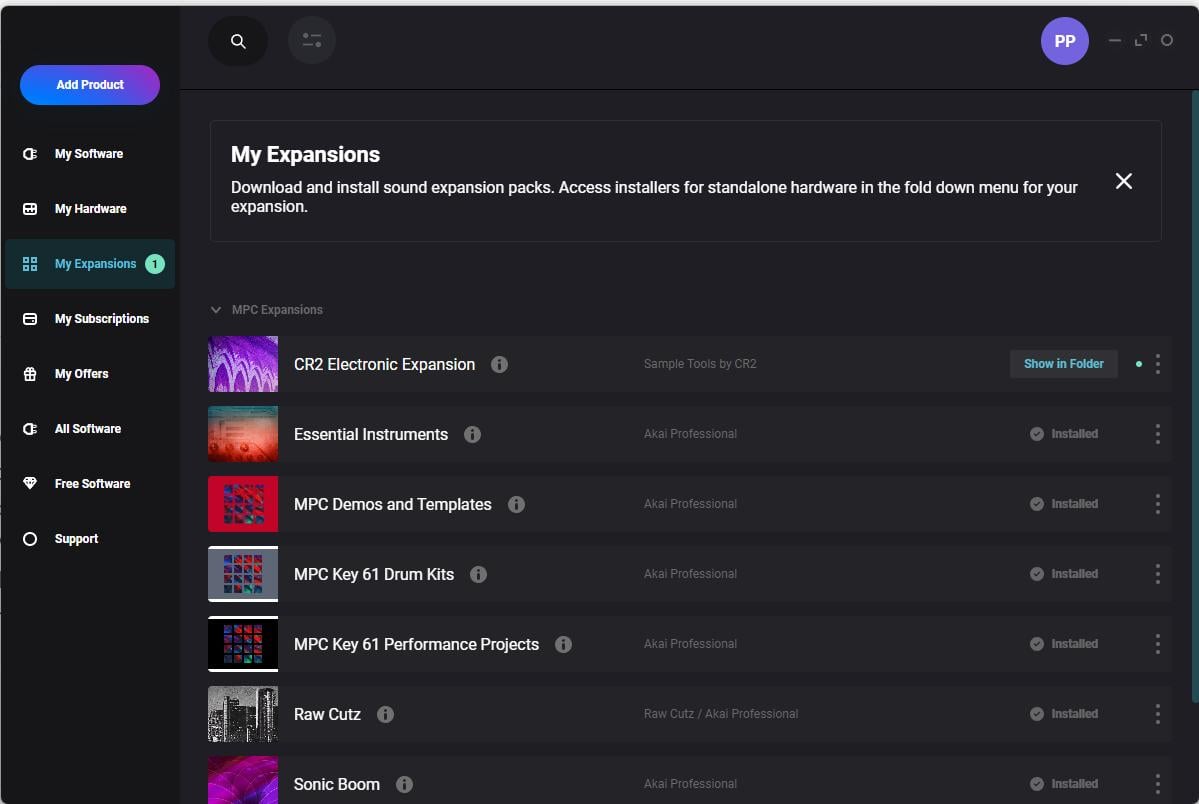Open the PP user profile avatar
Screen dimensions: 1199x804
click(x=1064, y=41)
